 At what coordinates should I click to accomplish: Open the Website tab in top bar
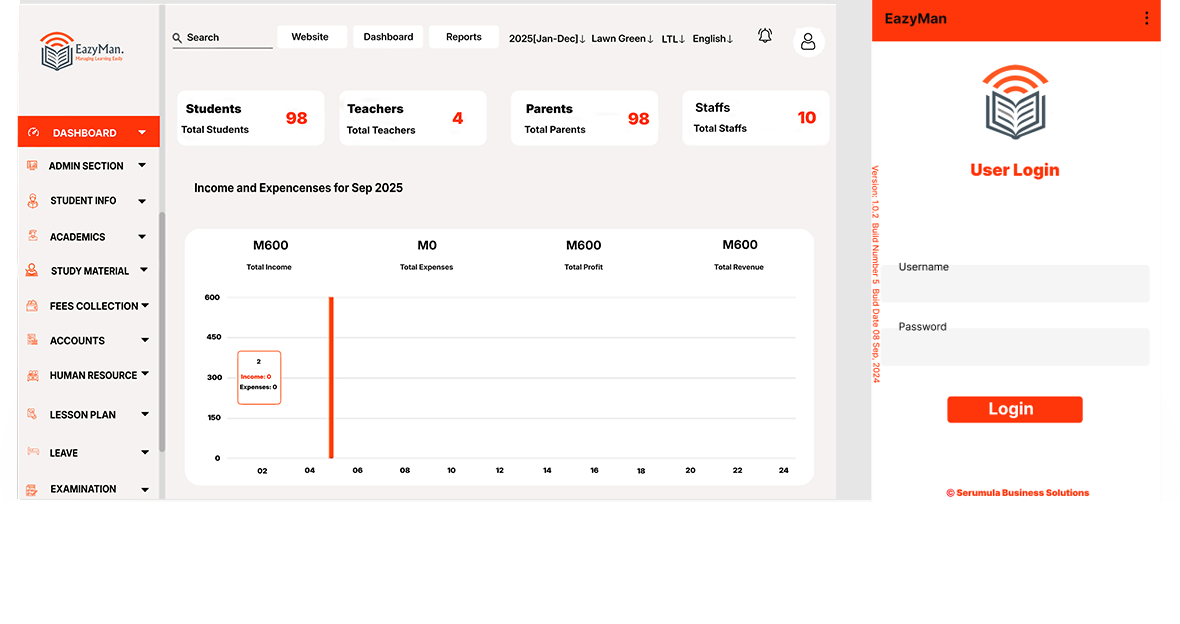pyautogui.click(x=310, y=37)
